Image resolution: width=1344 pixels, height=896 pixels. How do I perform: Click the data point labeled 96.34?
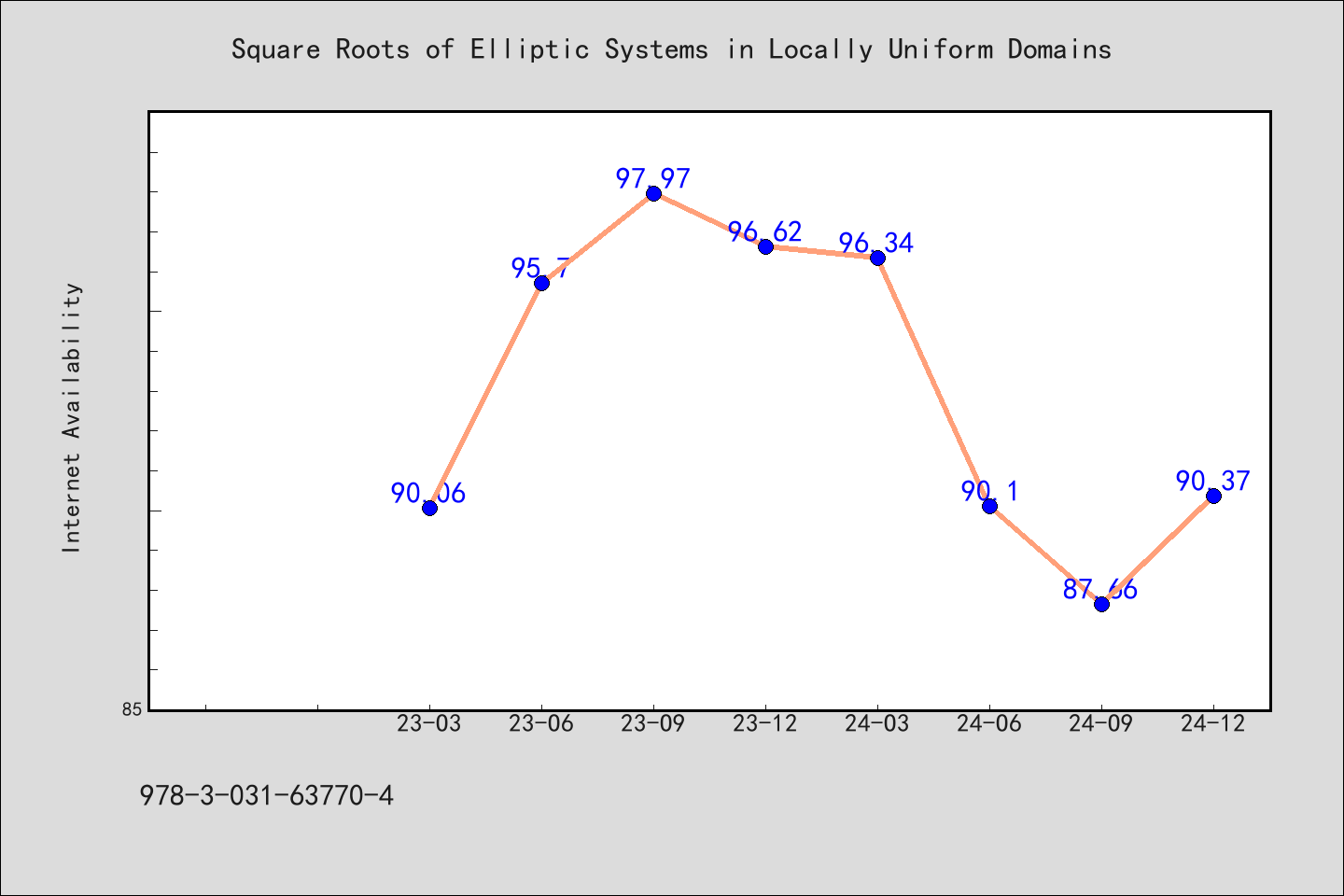877,258
